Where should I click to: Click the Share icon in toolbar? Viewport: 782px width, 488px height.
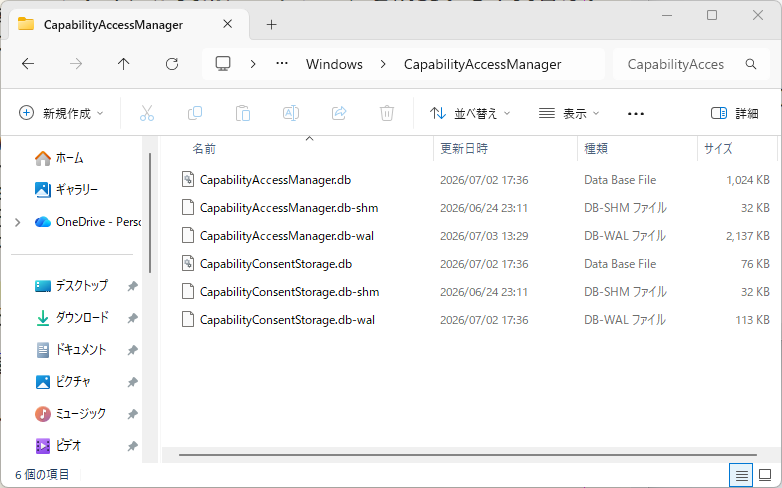[x=339, y=113]
